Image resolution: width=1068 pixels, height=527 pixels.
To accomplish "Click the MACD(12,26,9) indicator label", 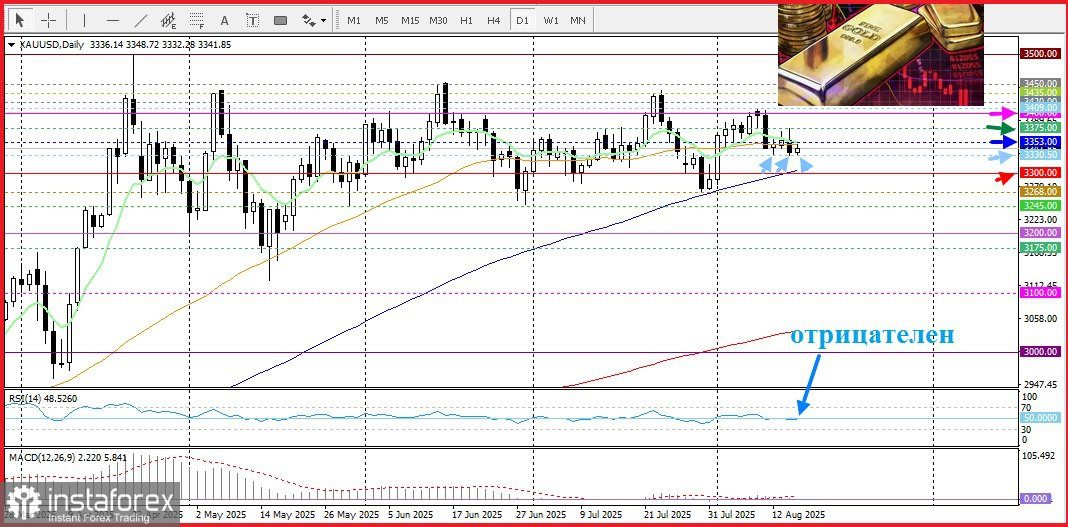I will click(x=67, y=458).
